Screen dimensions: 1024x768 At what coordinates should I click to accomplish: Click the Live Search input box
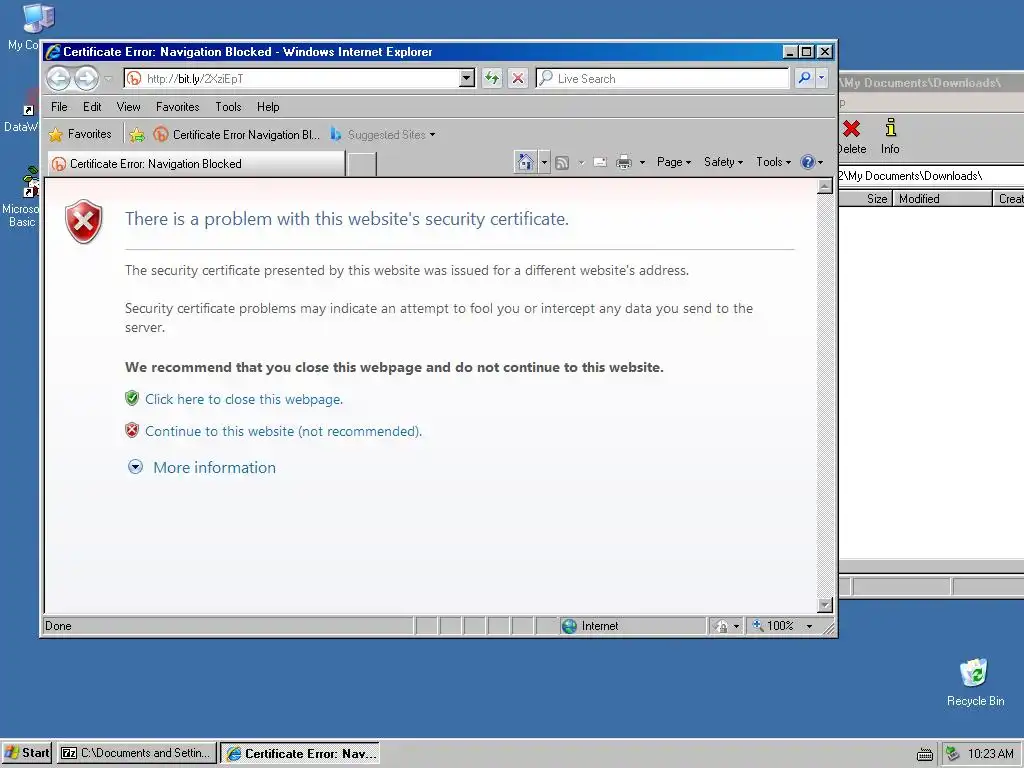662,79
